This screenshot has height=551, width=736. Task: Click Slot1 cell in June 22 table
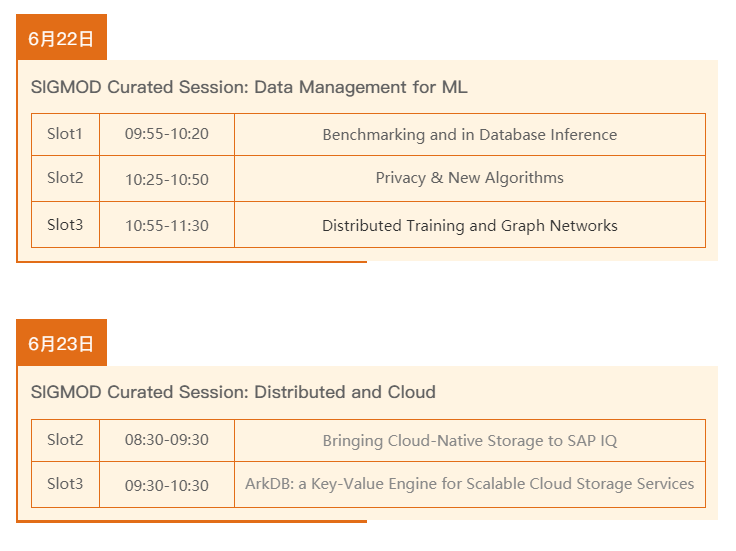[65, 134]
